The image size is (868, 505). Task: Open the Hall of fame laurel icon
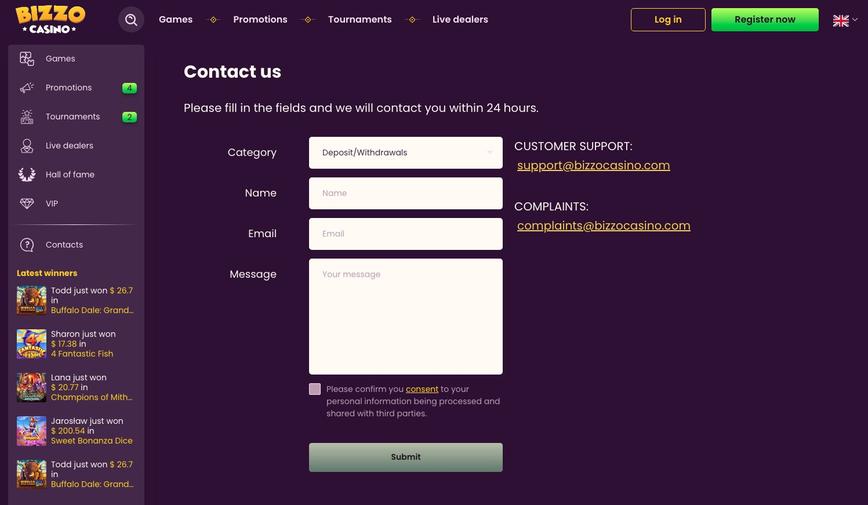pyautogui.click(x=27, y=174)
